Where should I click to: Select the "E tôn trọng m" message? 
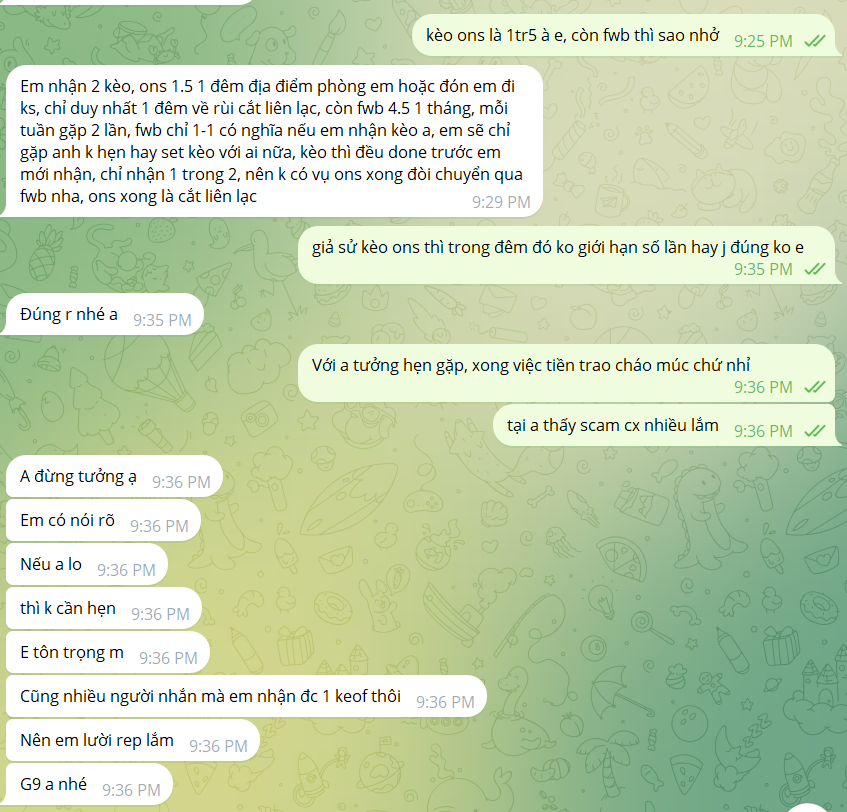pos(108,652)
